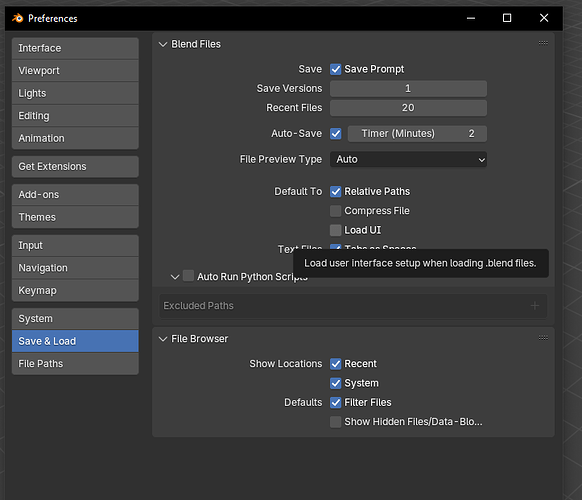Go to the Get Extensions tab
The height and width of the screenshot is (500, 582).
[75, 166]
